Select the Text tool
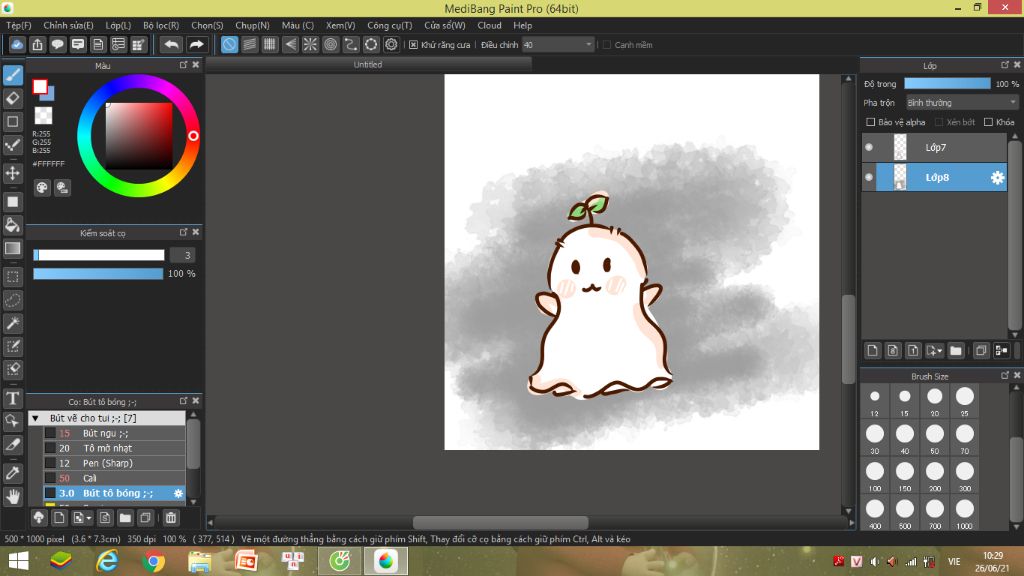Image resolution: width=1024 pixels, height=576 pixels. tap(12, 398)
